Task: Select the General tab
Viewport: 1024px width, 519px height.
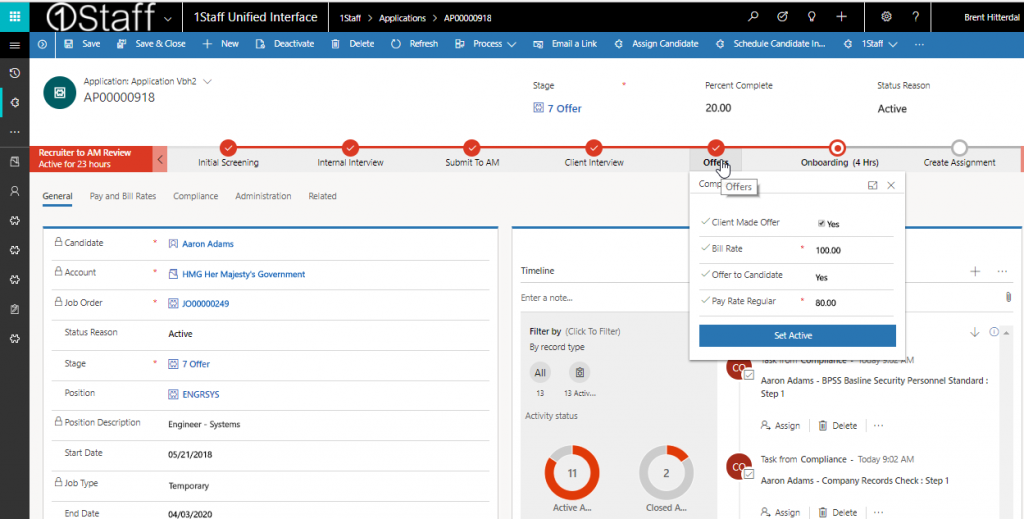Action: pyautogui.click(x=57, y=196)
